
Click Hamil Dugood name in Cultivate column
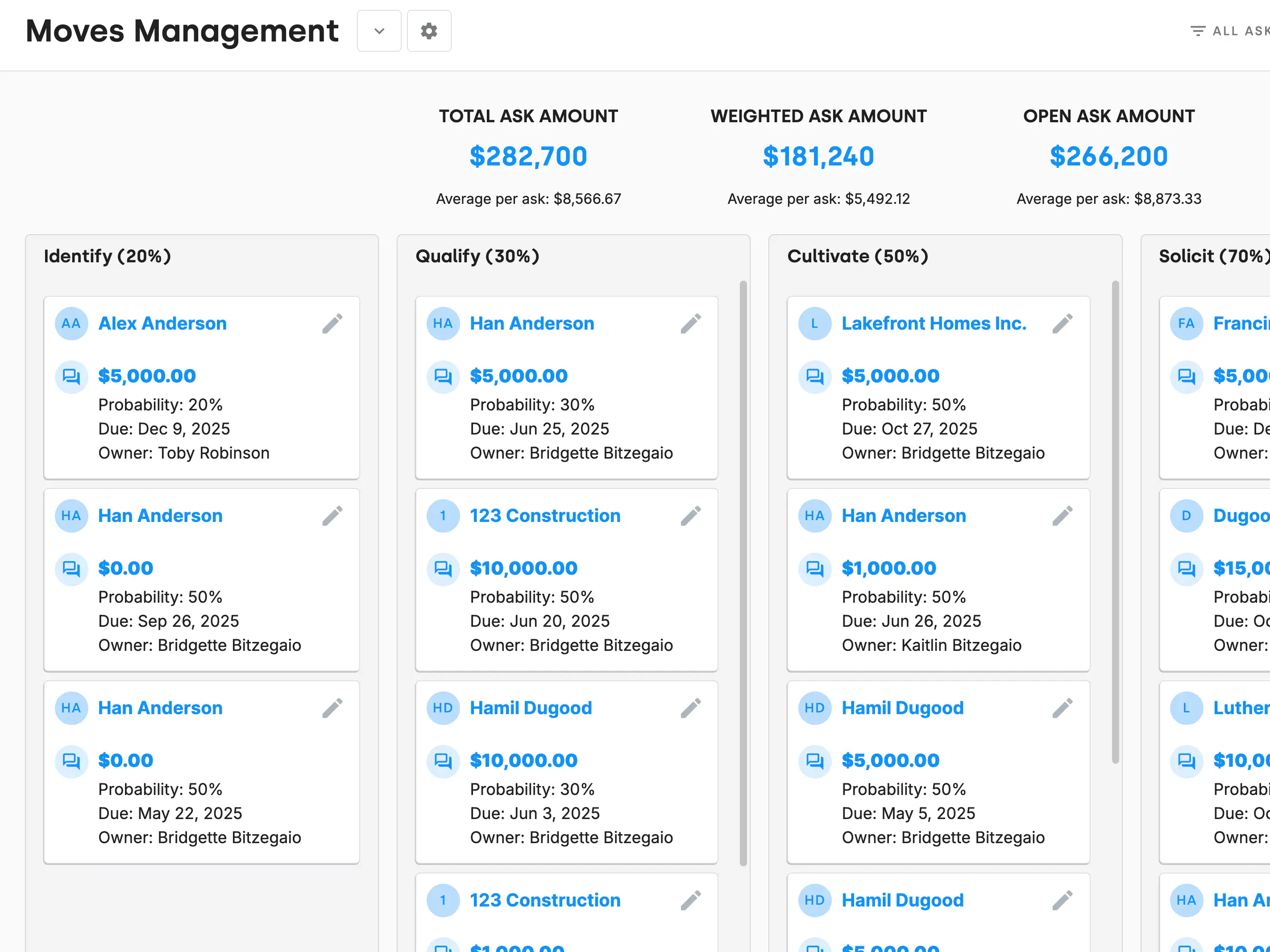(x=903, y=708)
